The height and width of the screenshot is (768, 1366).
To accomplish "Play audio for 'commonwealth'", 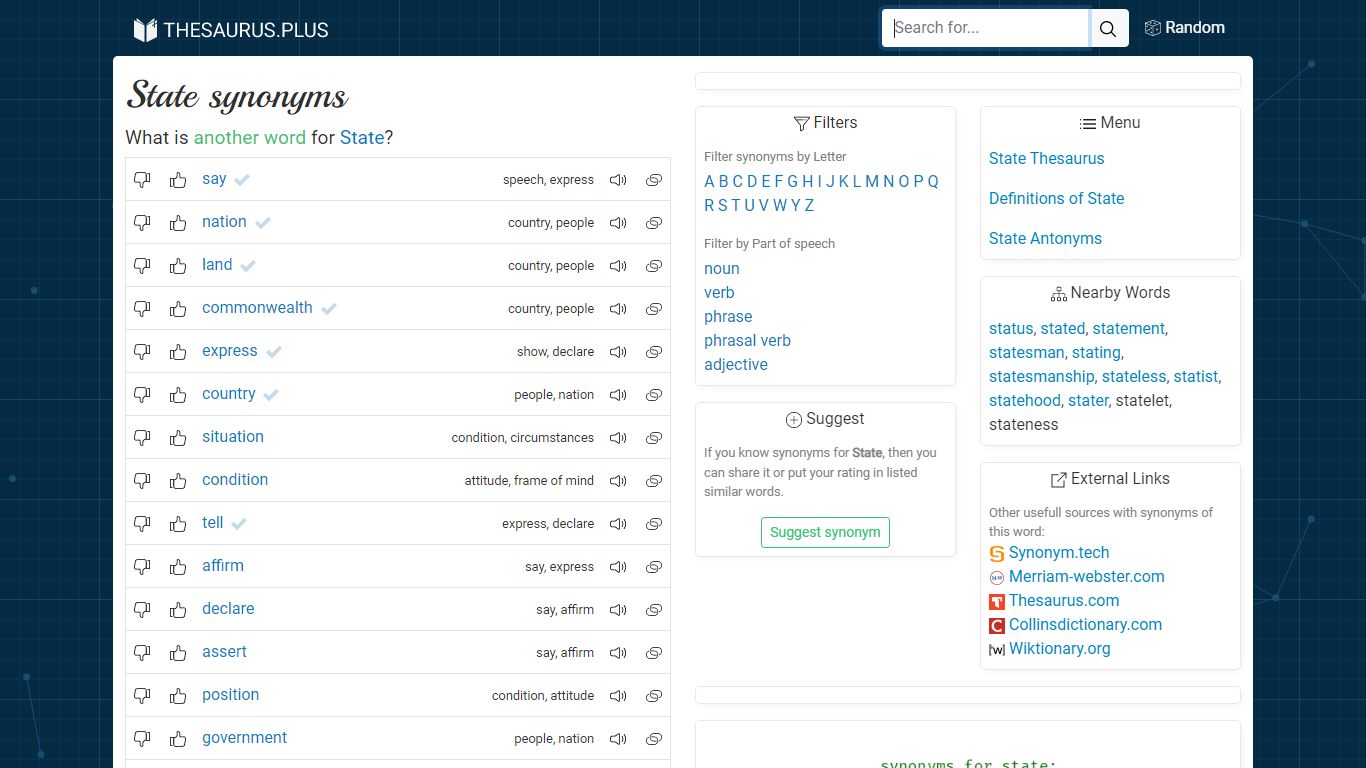I will point(618,309).
